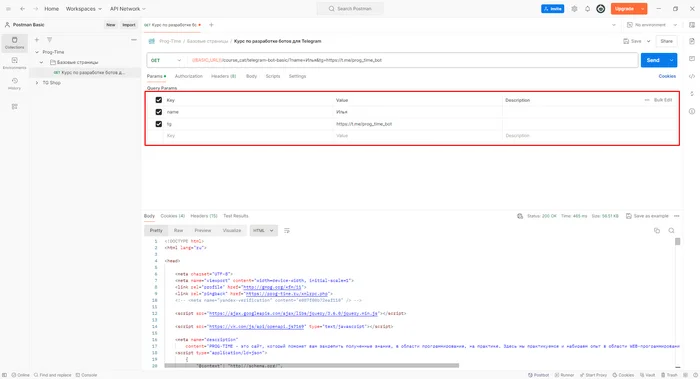Open the HTML format dropdown
The width and height of the screenshot is (700, 379).
click(263, 231)
